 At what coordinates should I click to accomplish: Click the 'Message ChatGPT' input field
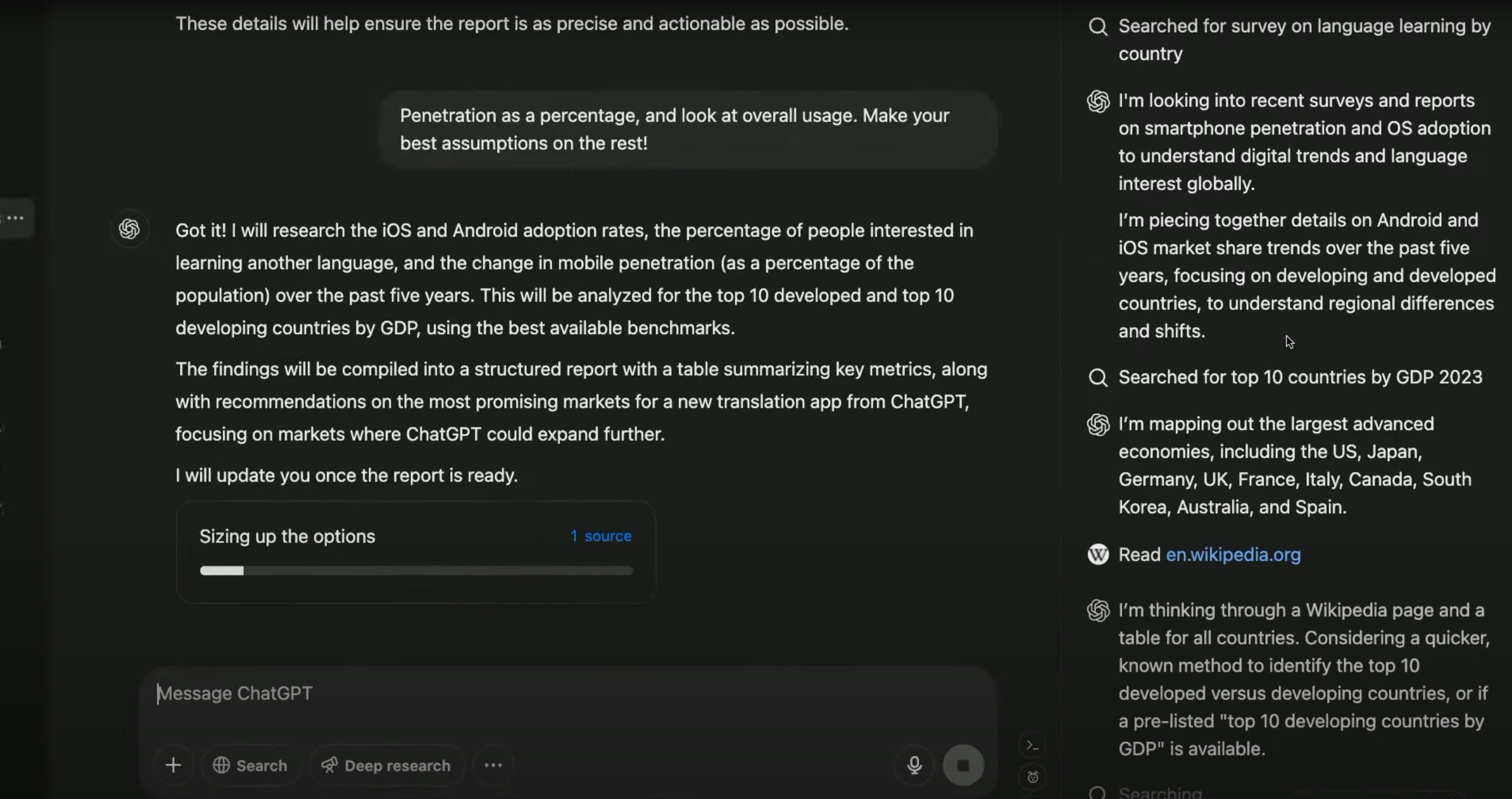535,694
